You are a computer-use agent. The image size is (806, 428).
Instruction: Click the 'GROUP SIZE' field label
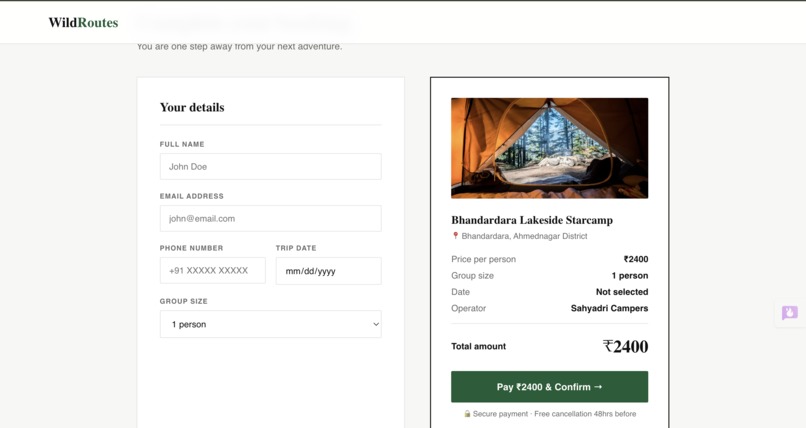184,301
